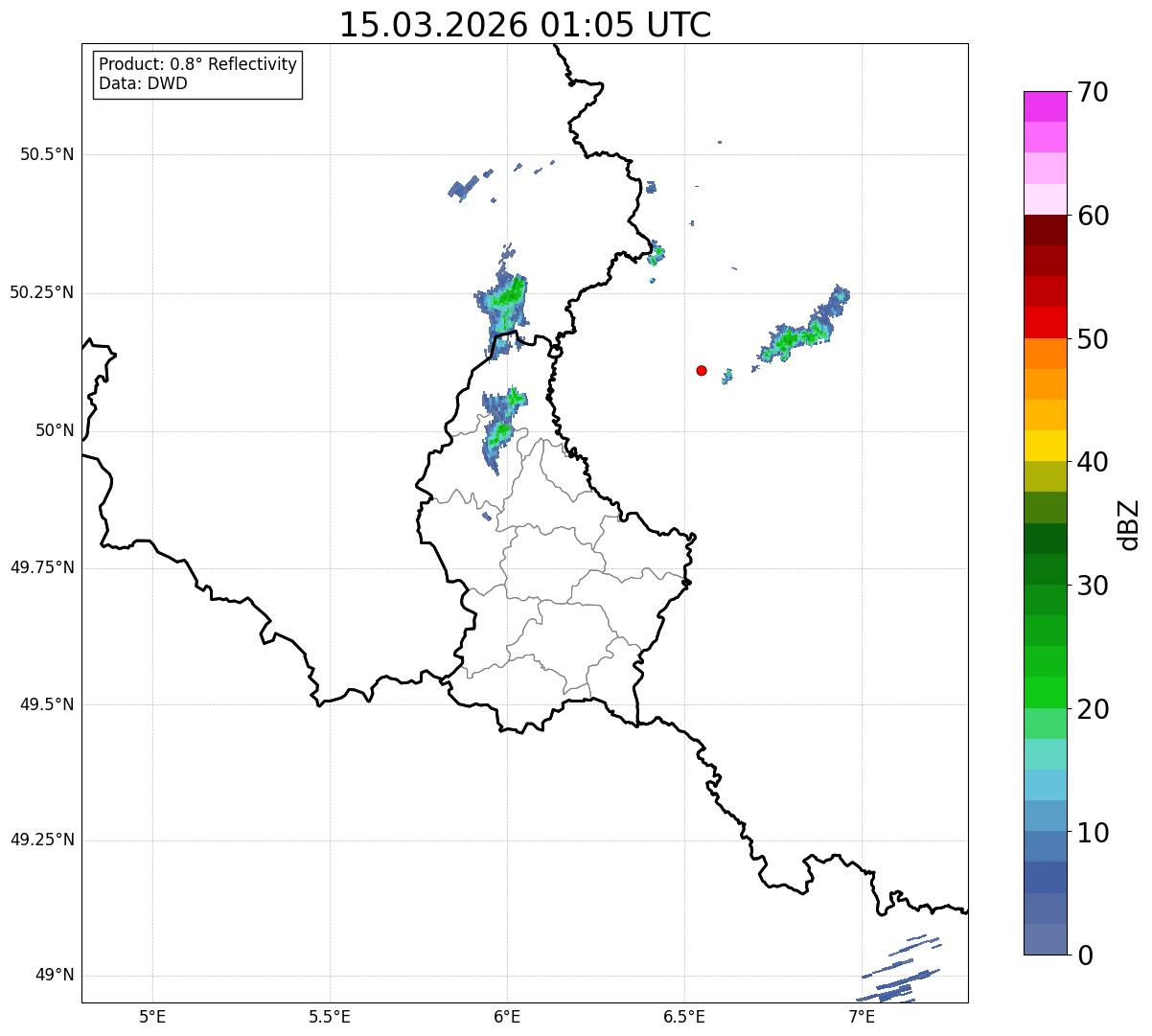Click the 50°N latitude label
Screen dimensions: 1152x1036
pyautogui.click(x=55, y=430)
